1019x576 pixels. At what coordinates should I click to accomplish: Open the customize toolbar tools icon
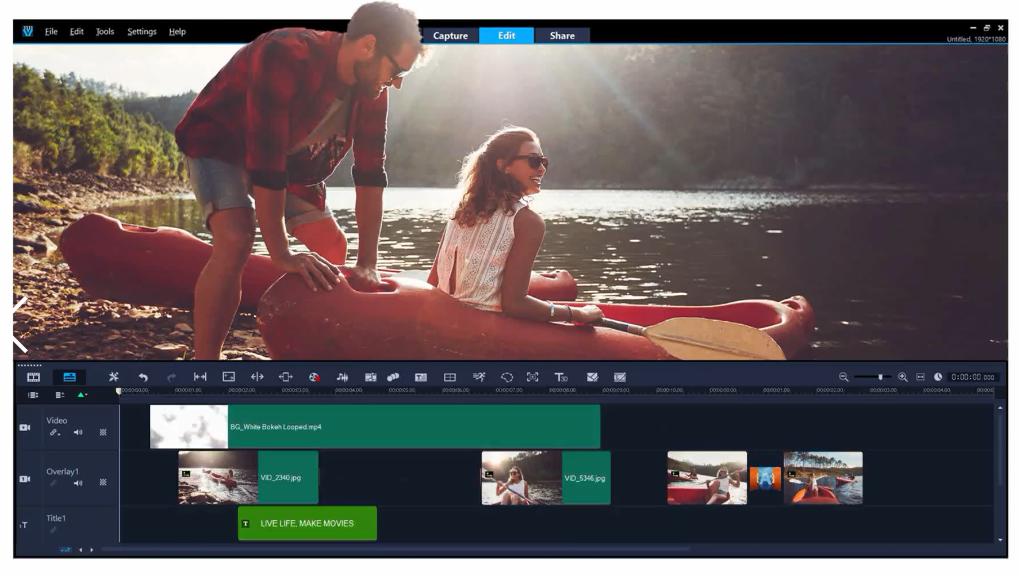point(113,377)
